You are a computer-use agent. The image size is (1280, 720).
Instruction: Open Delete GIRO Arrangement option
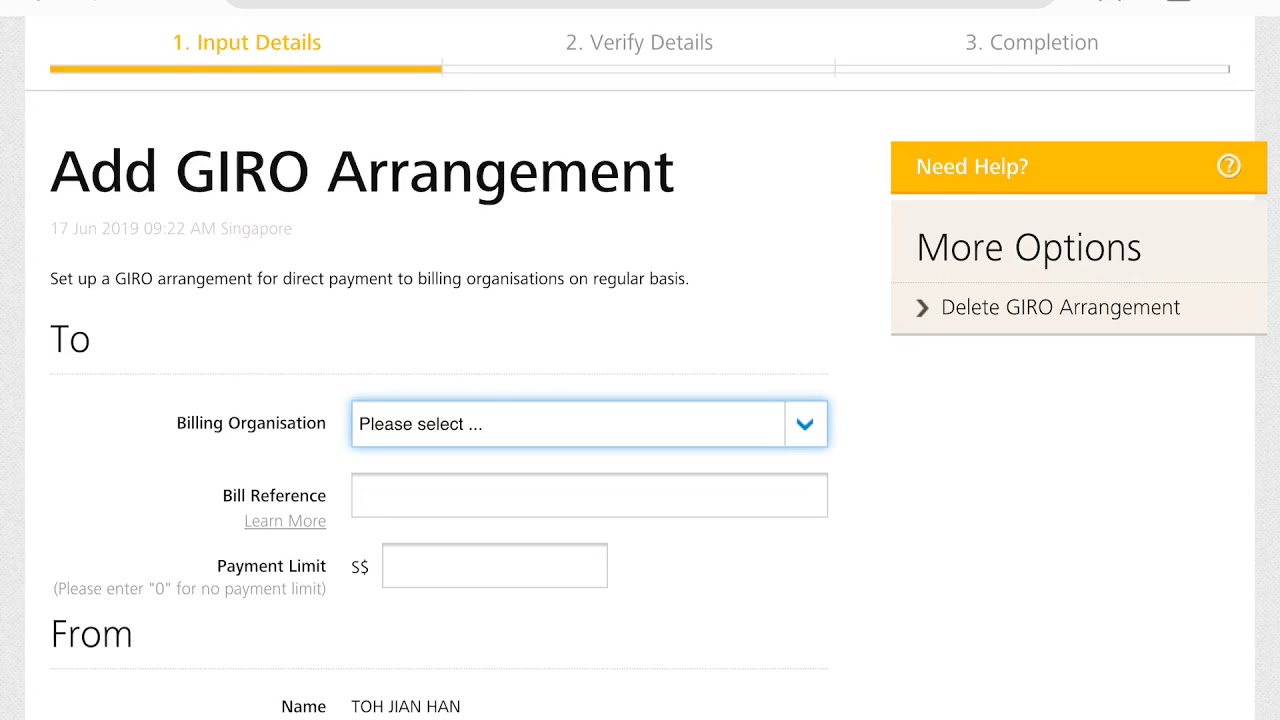tap(1060, 307)
